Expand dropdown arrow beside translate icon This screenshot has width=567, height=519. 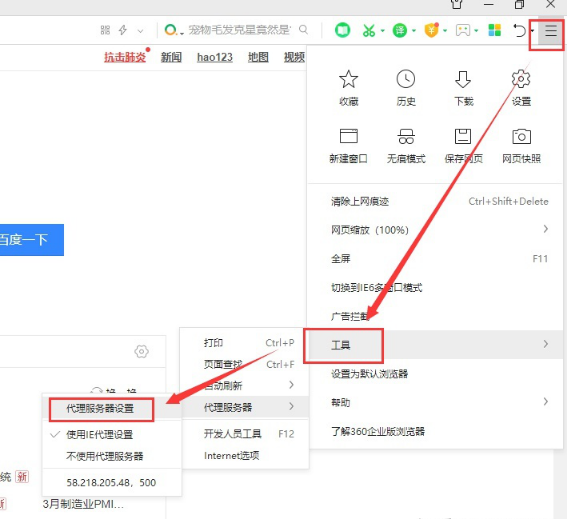coord(414,31)
